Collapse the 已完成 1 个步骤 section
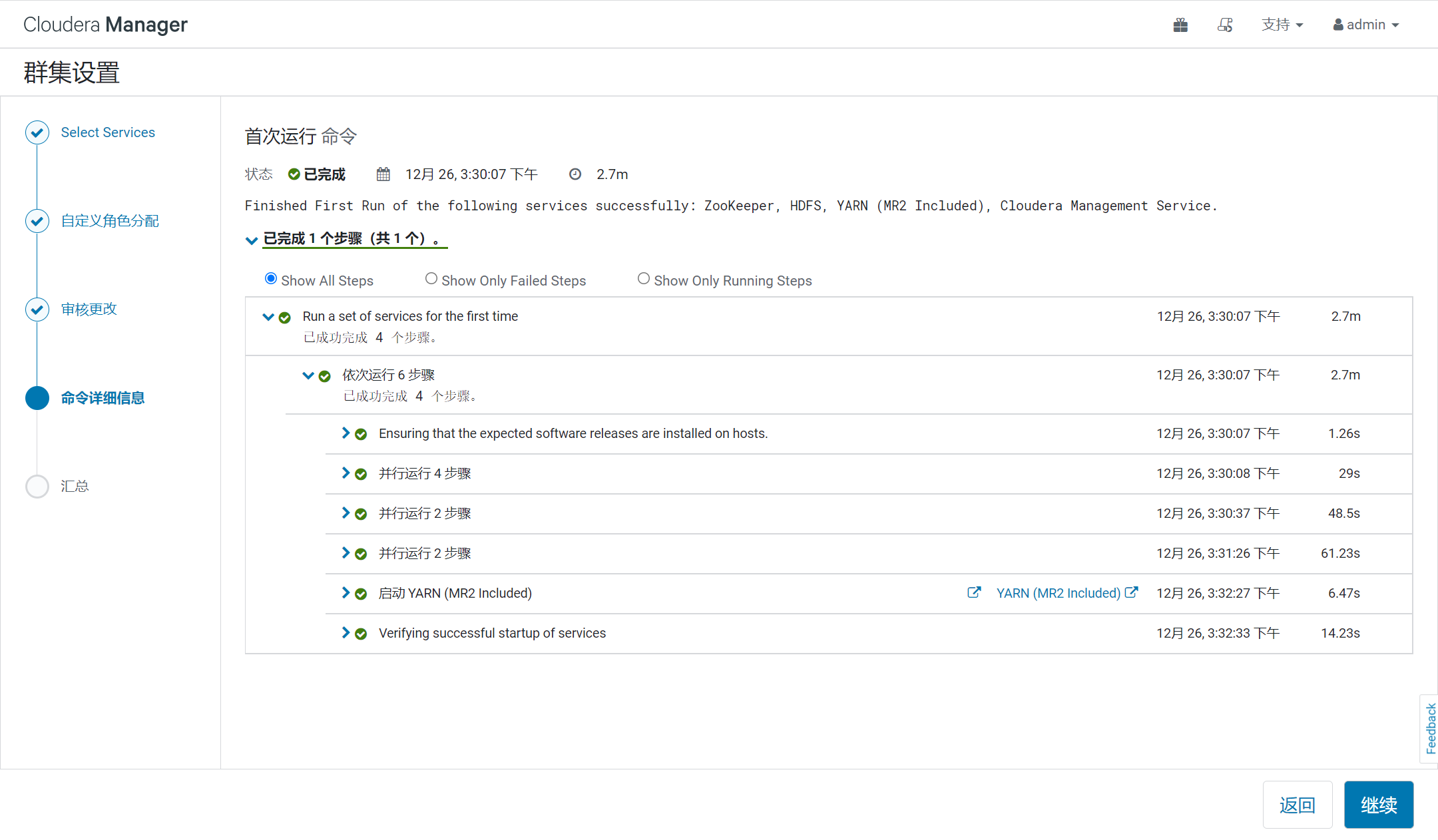Viewport: 1438px width, 840px height. (x=252, y=240)
